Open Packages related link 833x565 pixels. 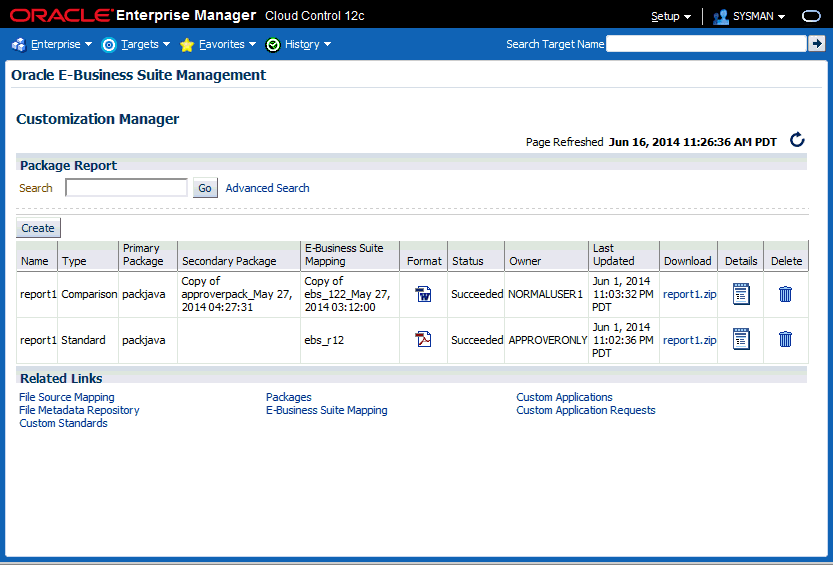[x=288, y=397]
